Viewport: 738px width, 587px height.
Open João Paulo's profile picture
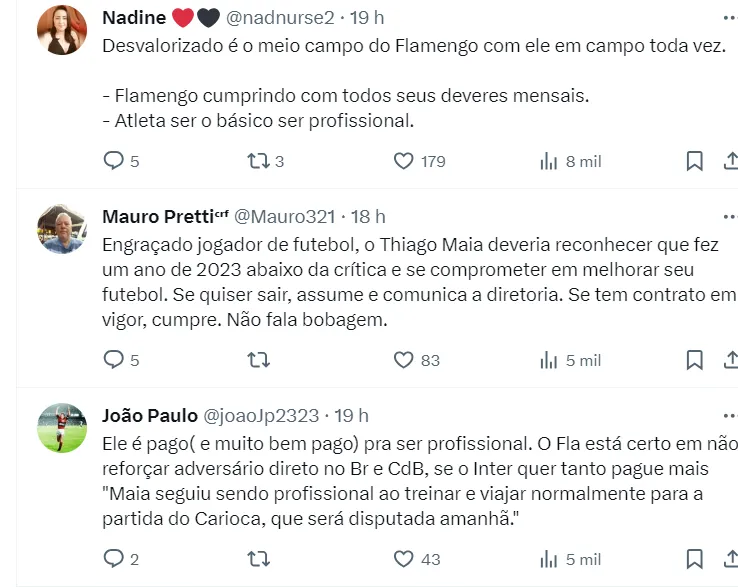tap(62, 428)
